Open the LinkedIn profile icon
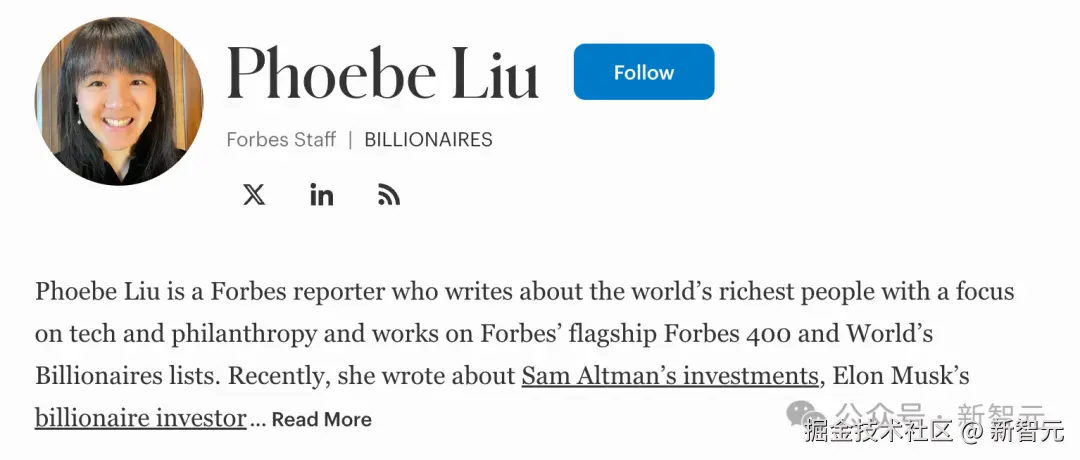1080x460 pixels. coord(321,195)
